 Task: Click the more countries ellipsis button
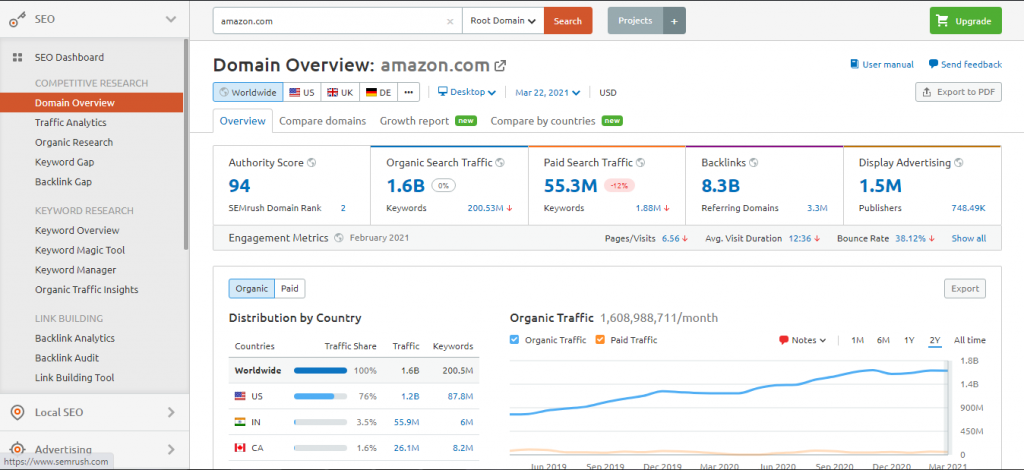point(408,92)
